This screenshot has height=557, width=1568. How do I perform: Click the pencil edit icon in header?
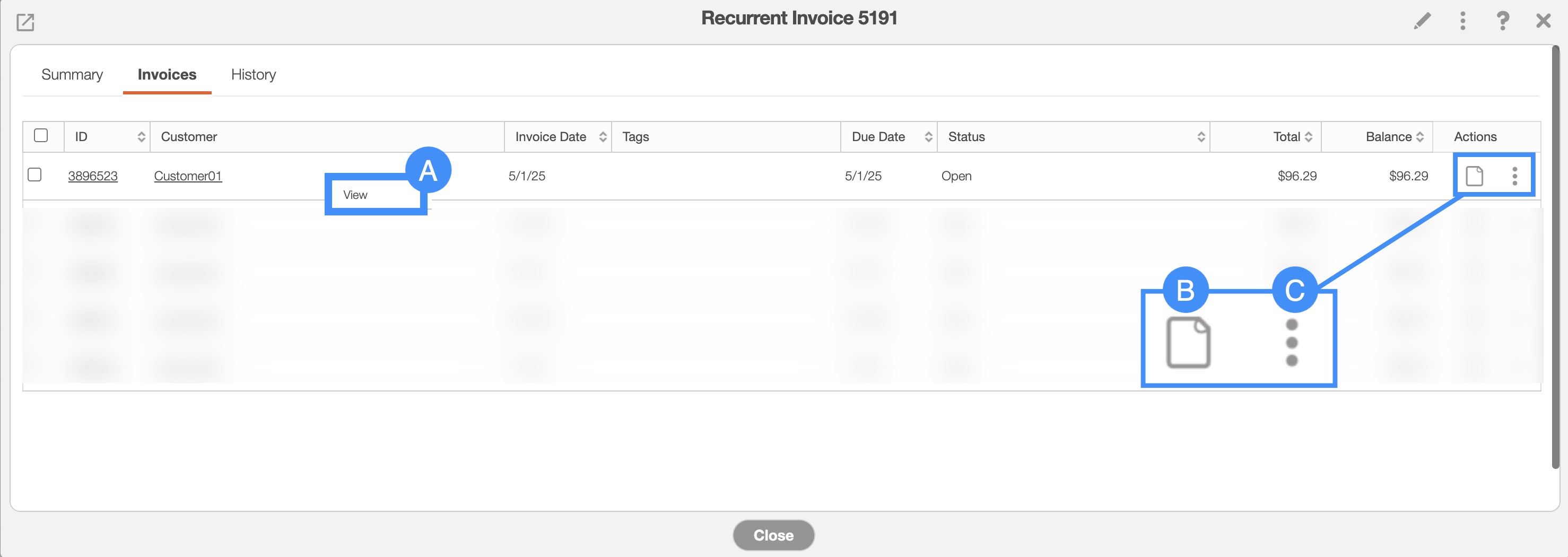tap(1422, 21)
